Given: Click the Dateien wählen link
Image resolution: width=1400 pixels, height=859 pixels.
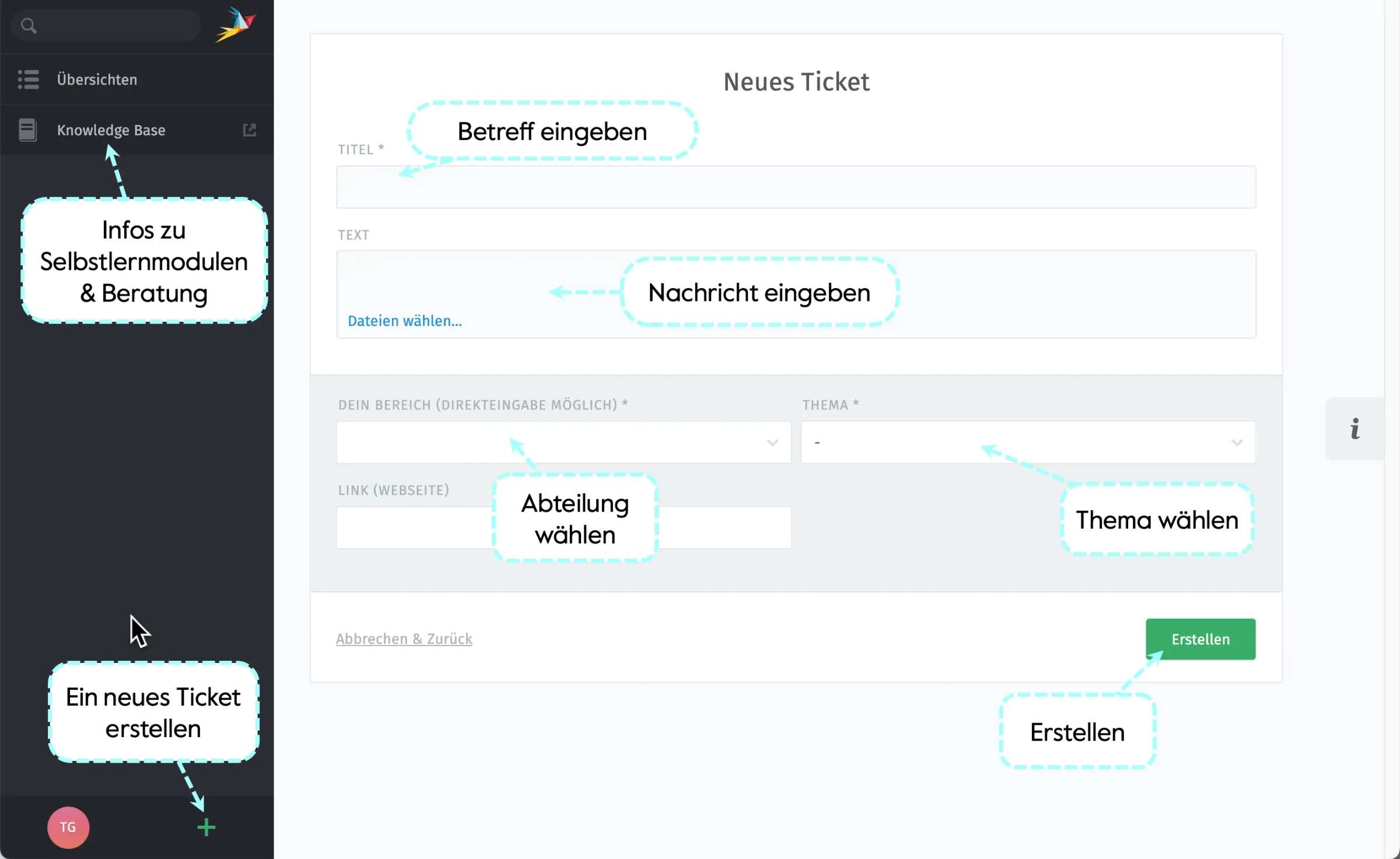Looking at the screenshot, I should [404, 320].
